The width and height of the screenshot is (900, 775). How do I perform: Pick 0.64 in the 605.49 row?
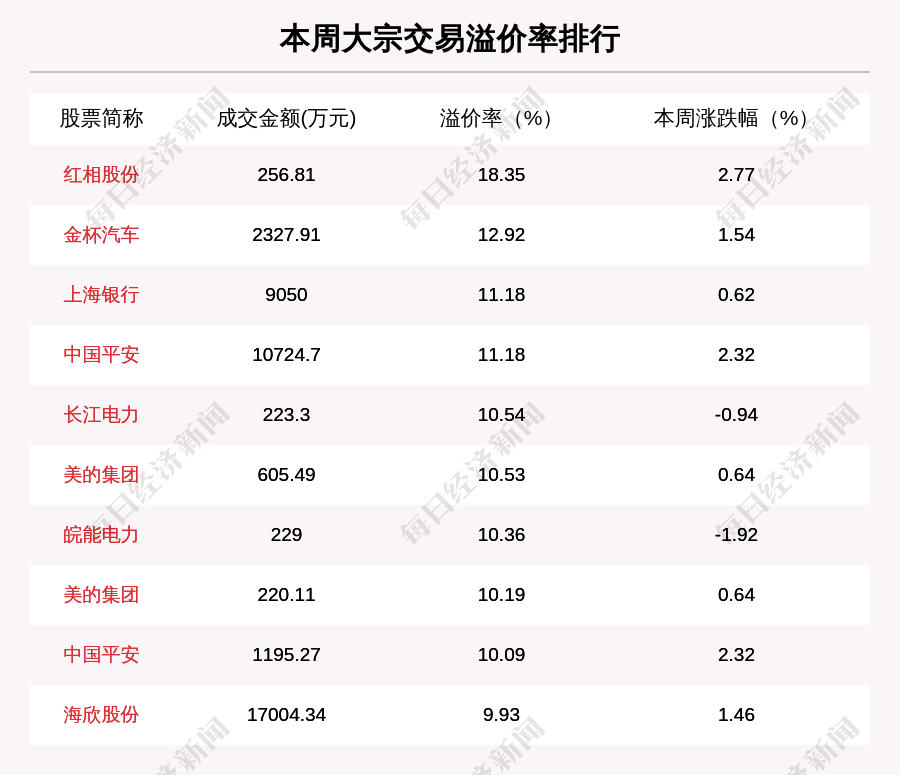click(736, 475)
